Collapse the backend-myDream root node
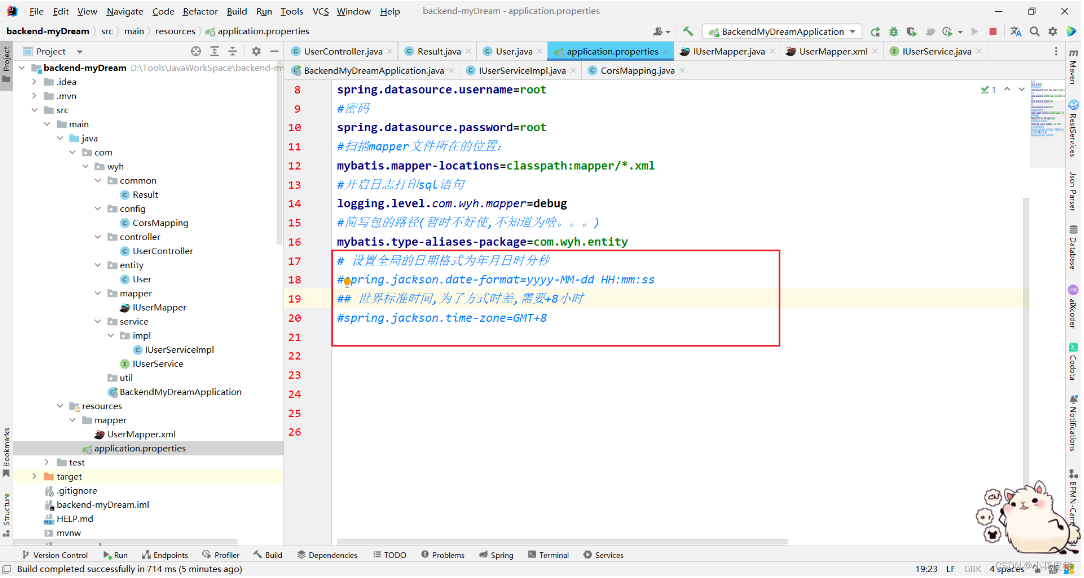 pos(22,68)
